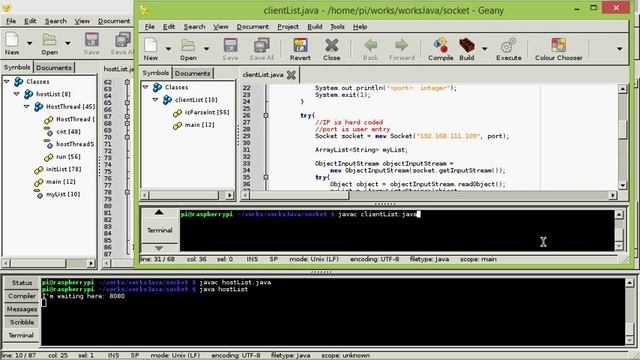The image size is (640, 360).
Task: Collapse clientList [10] class node
Action: tap(156, 100)
